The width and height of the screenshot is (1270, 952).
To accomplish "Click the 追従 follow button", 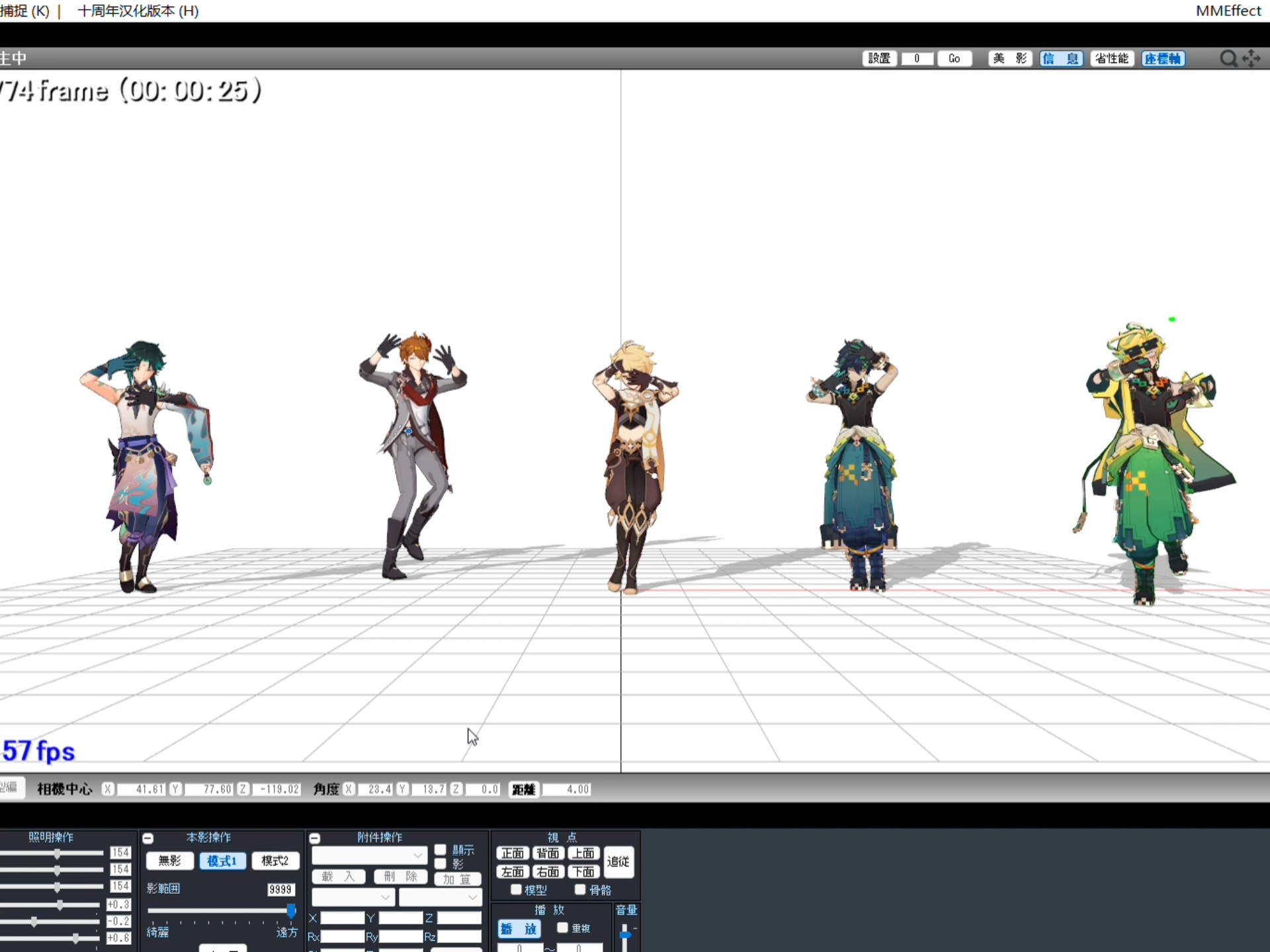I will click(x=618, y=862).
